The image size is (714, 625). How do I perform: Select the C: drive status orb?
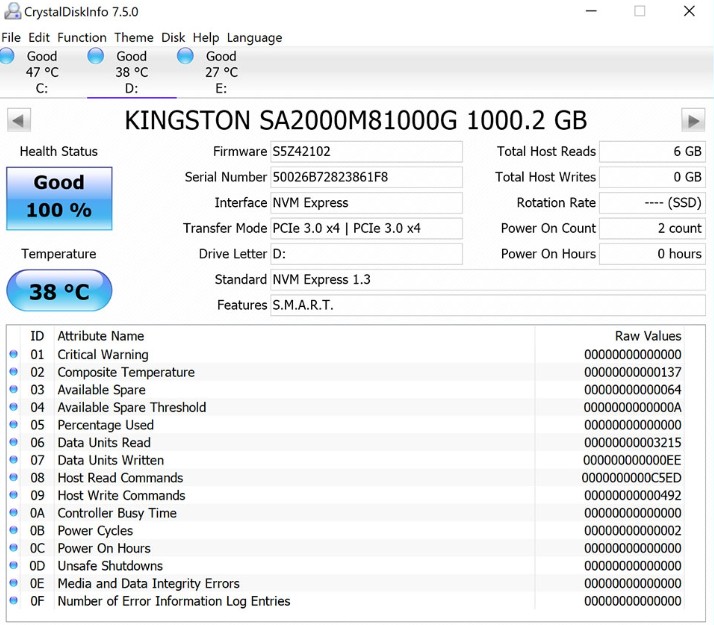[6, 57]
